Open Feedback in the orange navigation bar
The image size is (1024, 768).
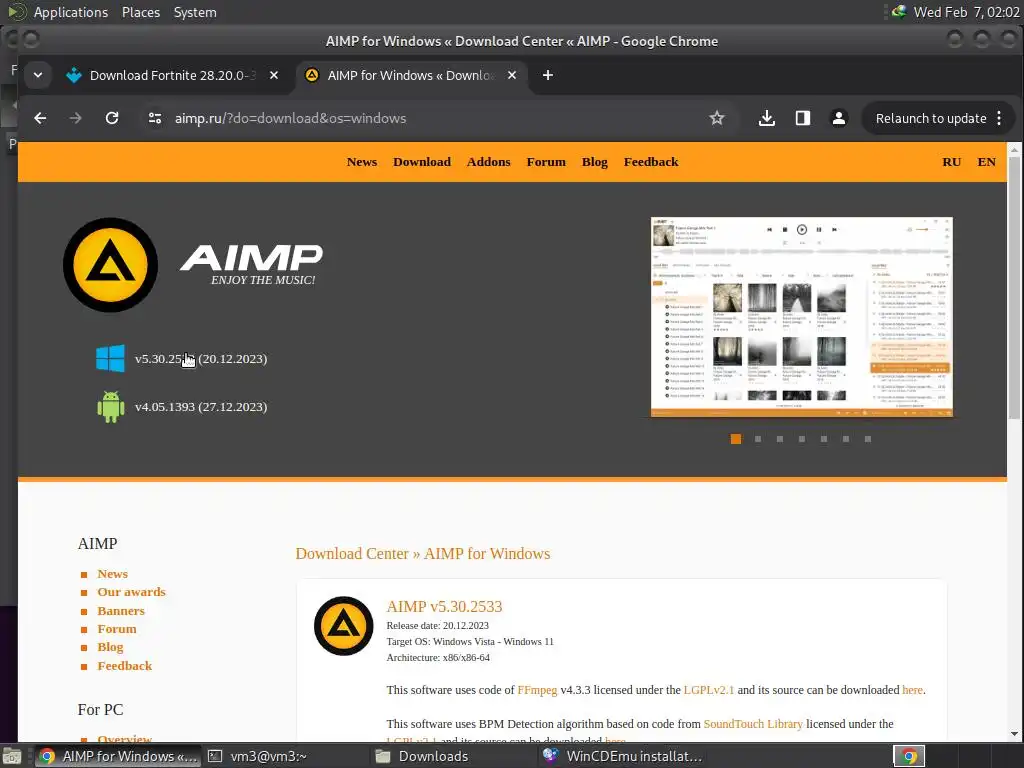pos(651,162)
